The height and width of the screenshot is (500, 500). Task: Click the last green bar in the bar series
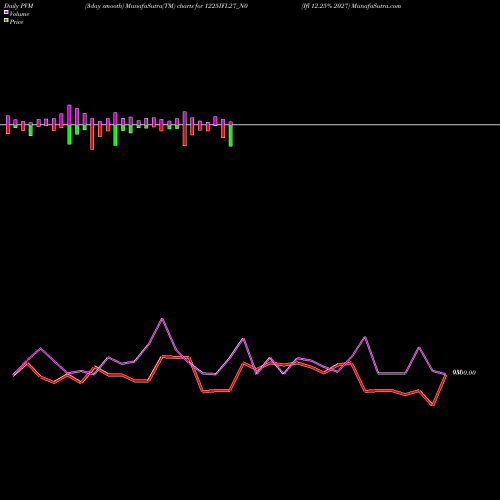point(231,135)
